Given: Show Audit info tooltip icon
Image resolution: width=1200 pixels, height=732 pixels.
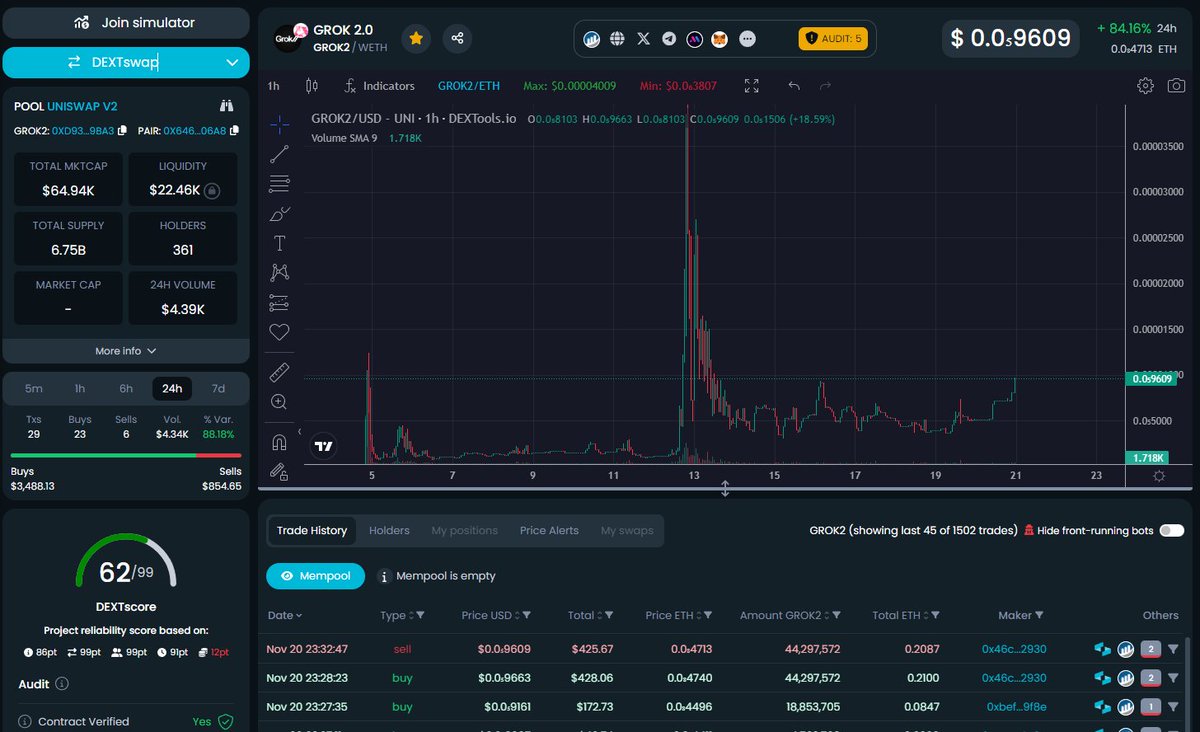Looking at the screenshot, I should pos(62,684).
